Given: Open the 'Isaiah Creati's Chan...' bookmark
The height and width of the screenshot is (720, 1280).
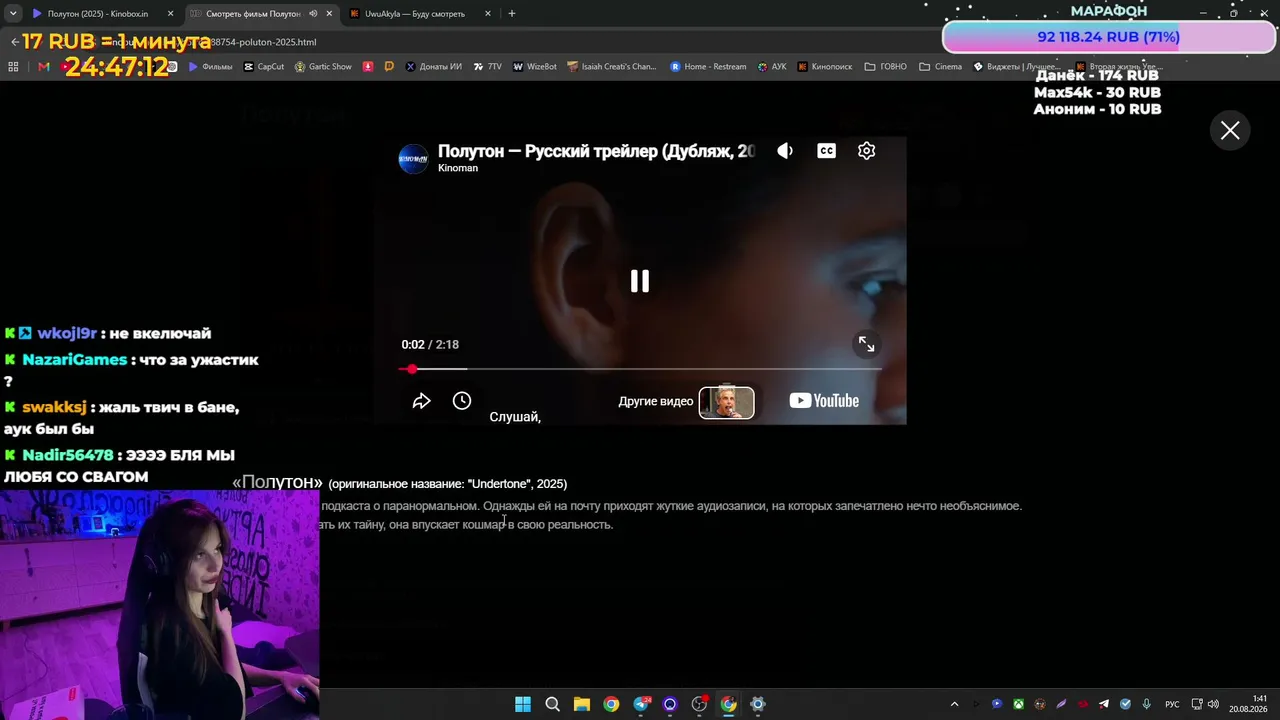Looking at the screenshot, I should coord(612,67).
